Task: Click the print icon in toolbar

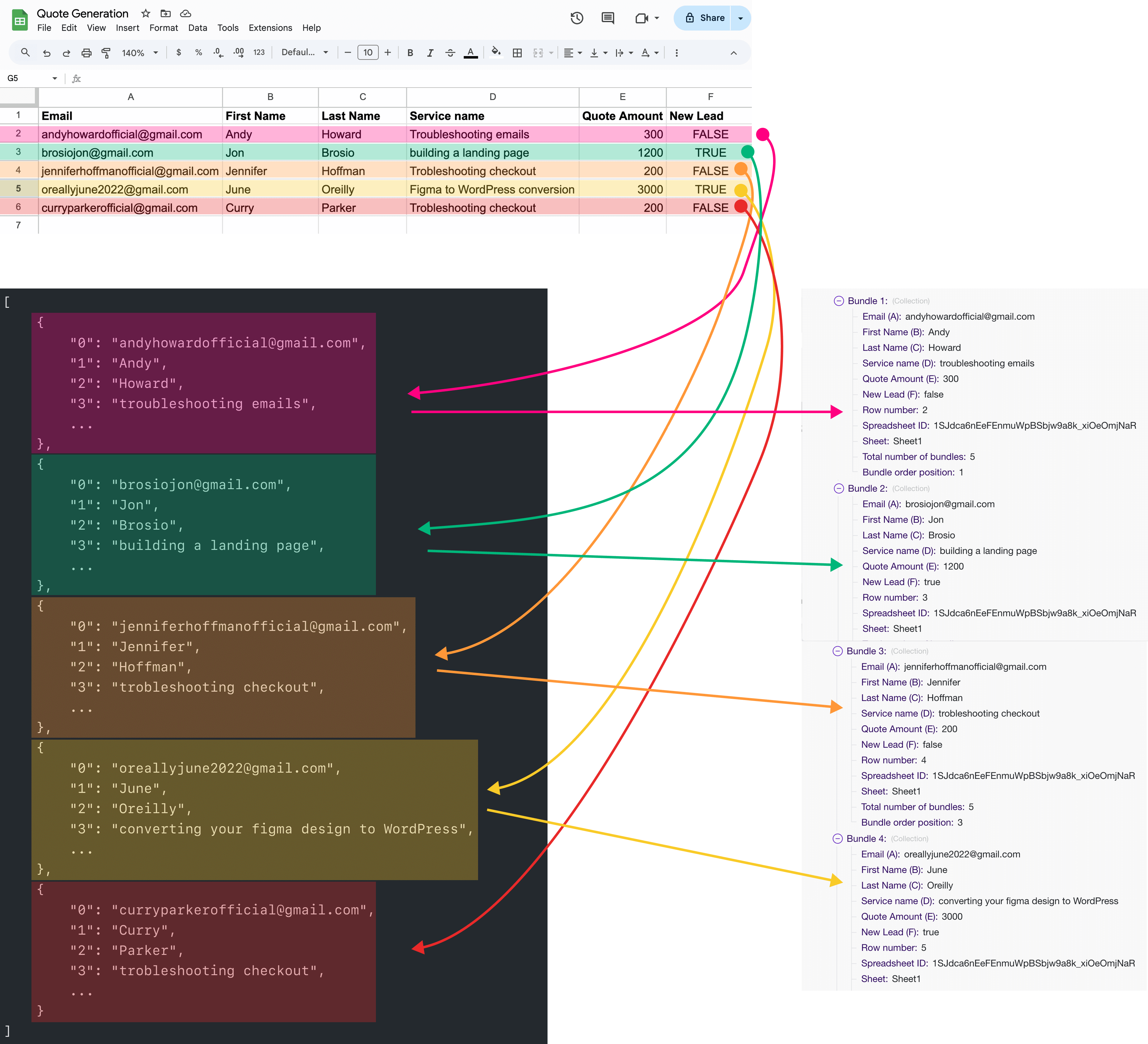Action: 86,53
